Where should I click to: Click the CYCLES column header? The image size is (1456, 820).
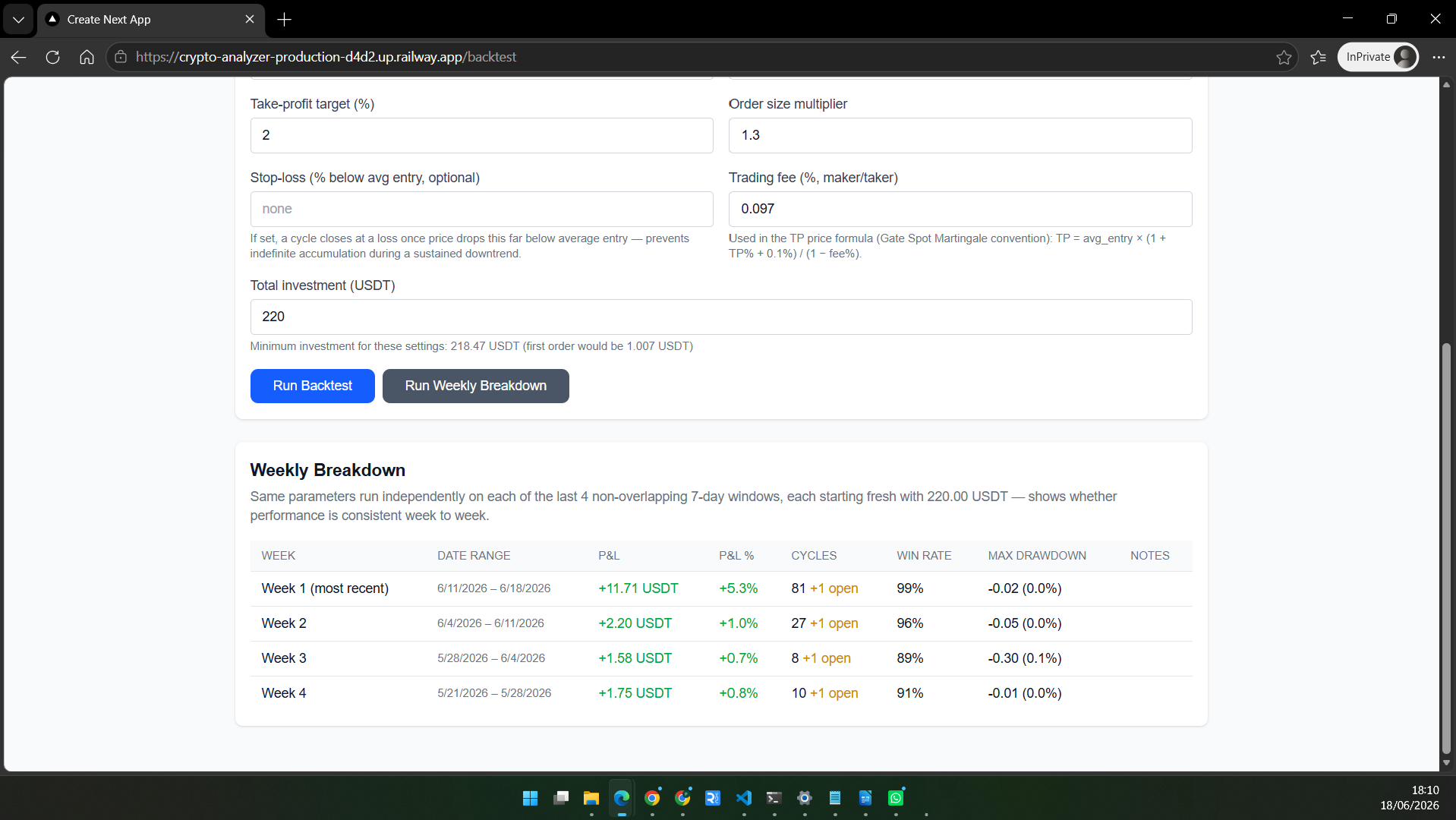coord(813,556)
